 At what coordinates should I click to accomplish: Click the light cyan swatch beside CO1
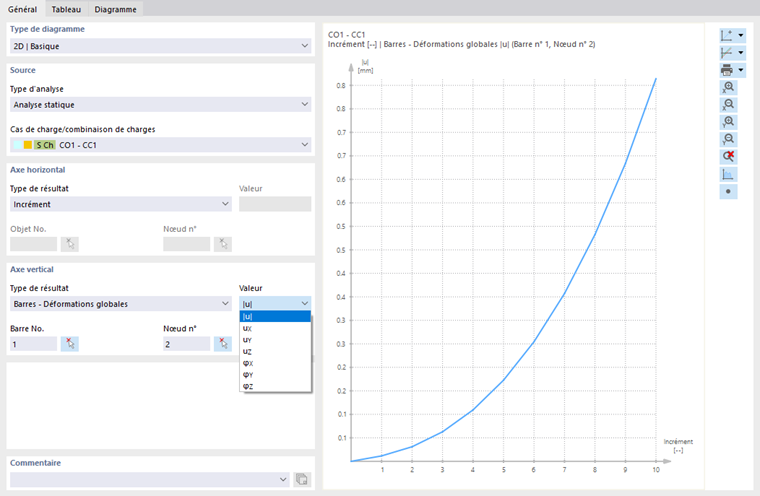tap(17, 145)
